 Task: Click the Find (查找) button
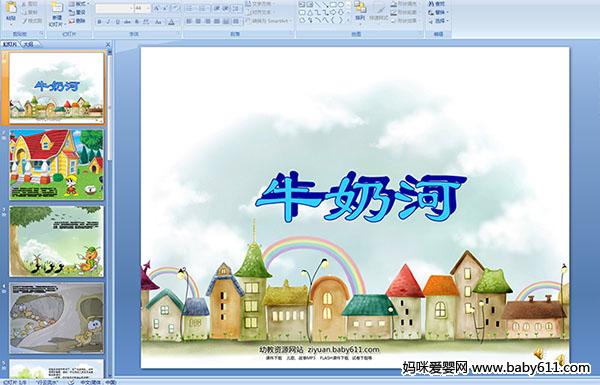pyautogui.click(x=437, y=4)
